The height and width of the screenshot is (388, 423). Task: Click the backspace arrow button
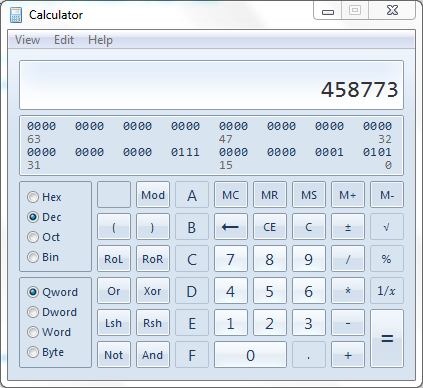pyautogui.click(x=231, y=227)
